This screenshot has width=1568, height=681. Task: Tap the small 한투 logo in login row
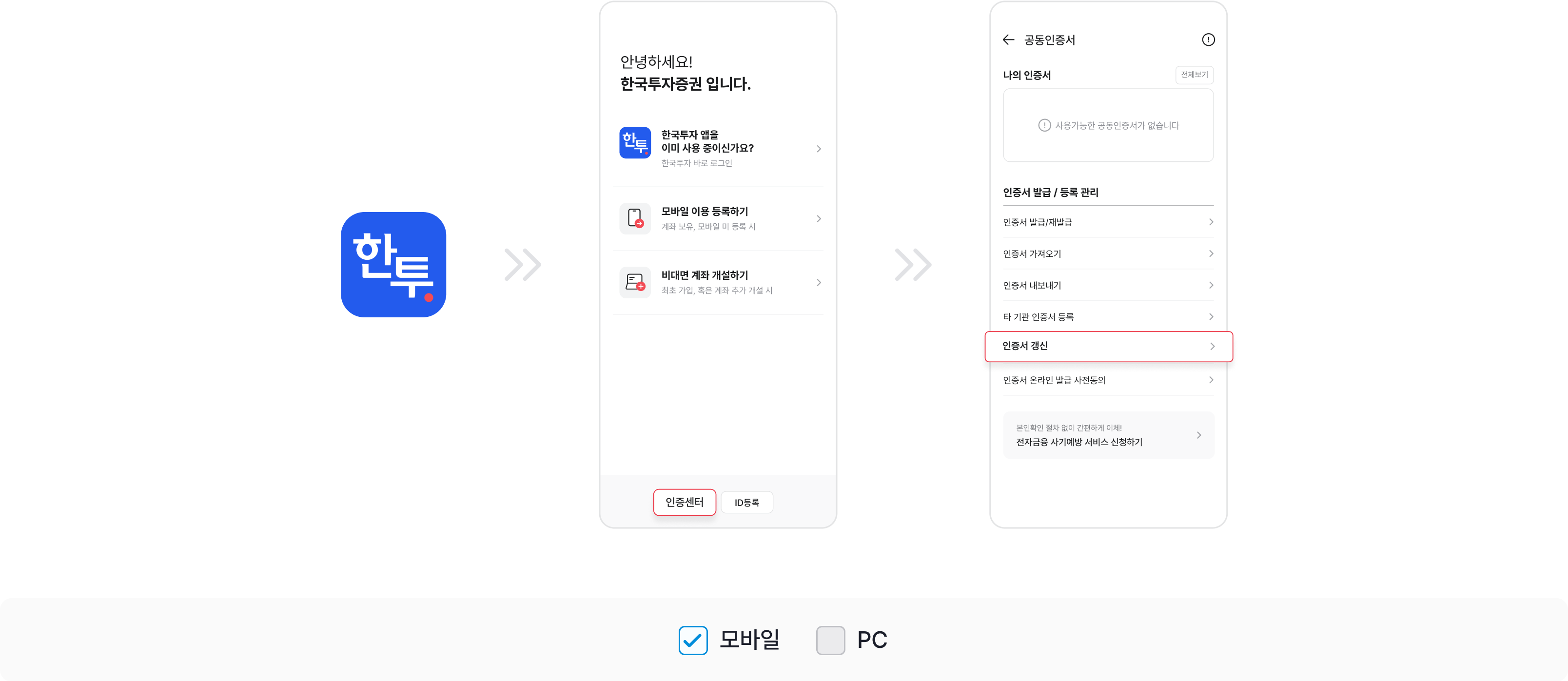635,142
